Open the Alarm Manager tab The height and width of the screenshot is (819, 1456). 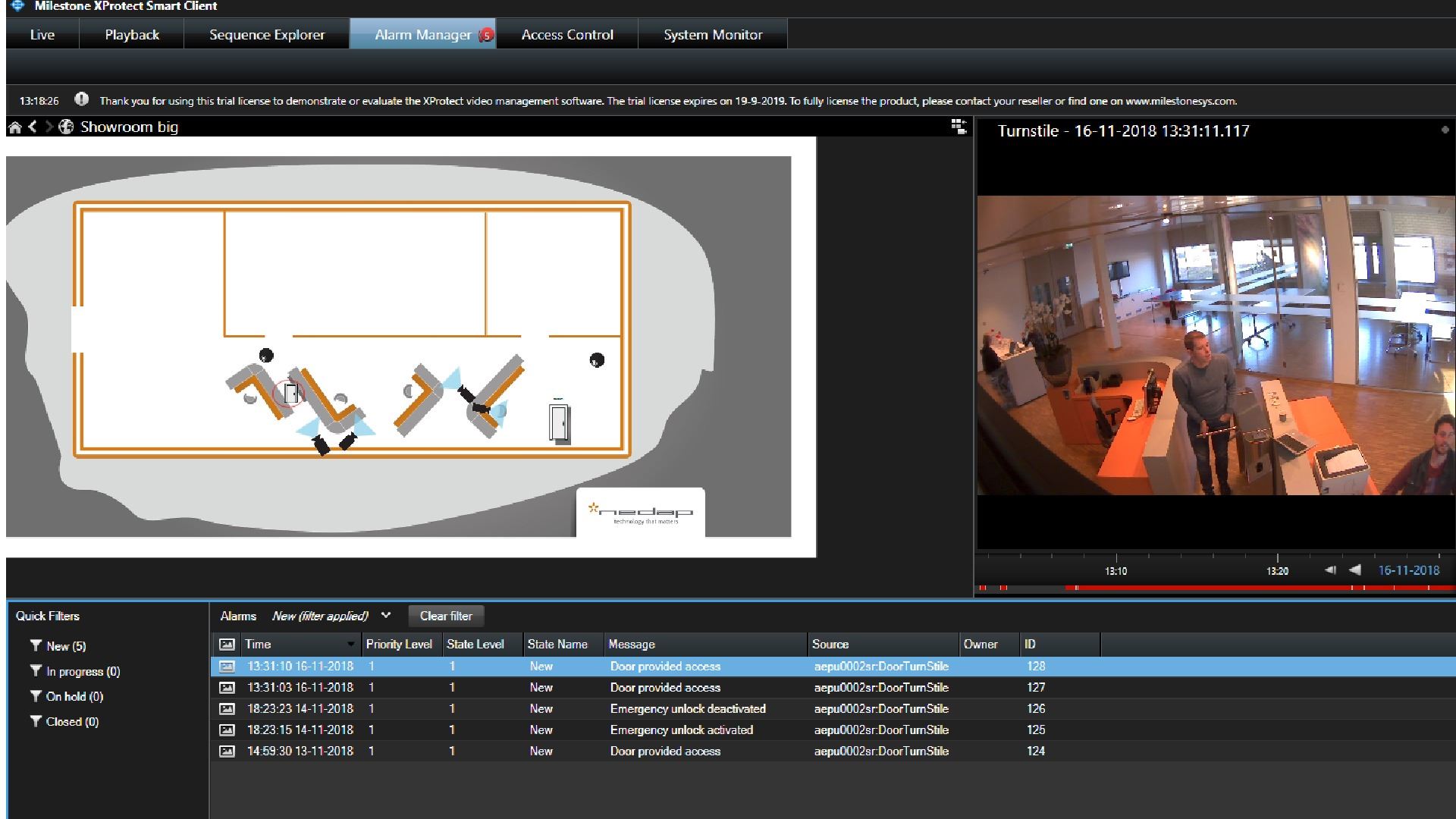[x=422, y=35]
